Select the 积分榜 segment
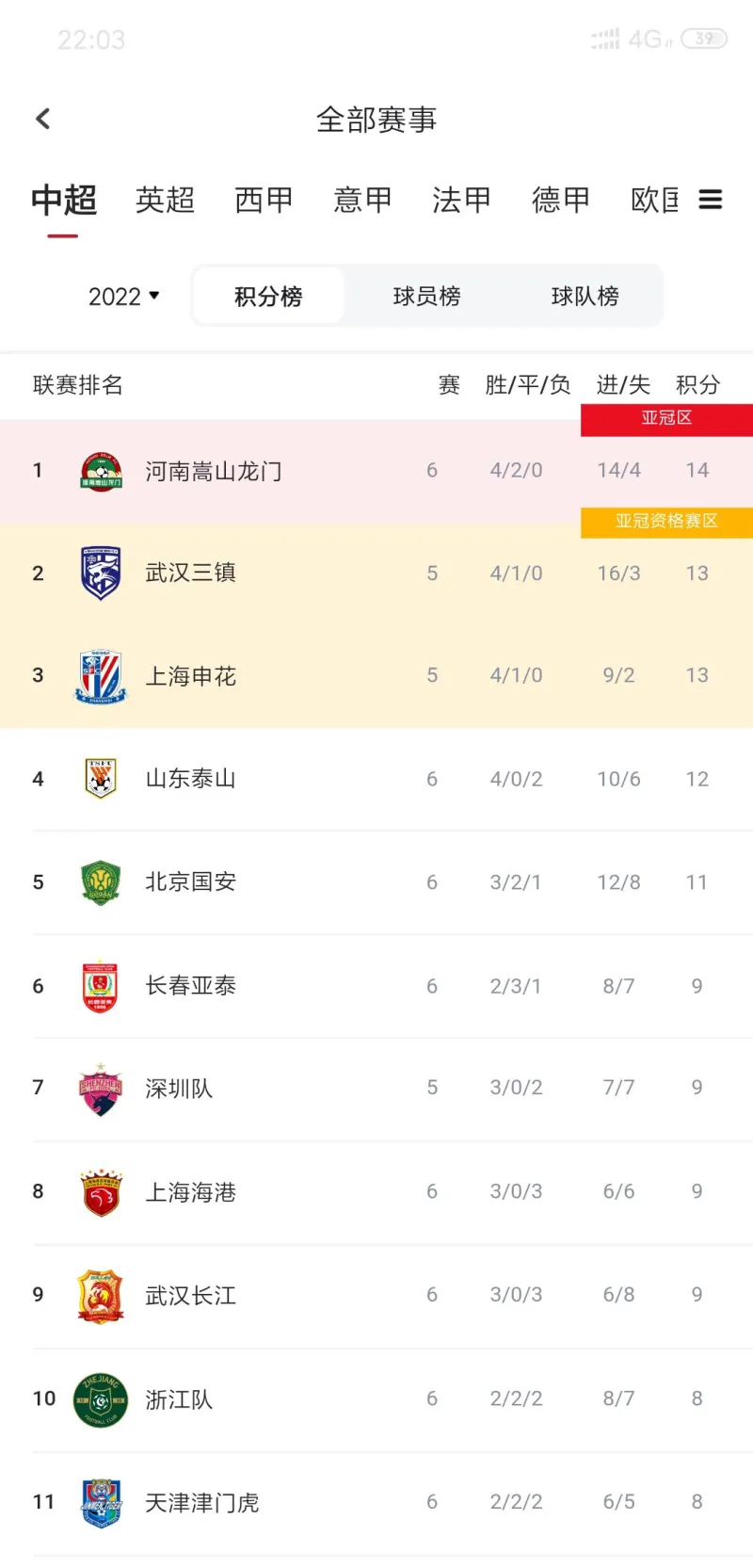The height and width of the screenshot is (1568, 753). point(268,297)
